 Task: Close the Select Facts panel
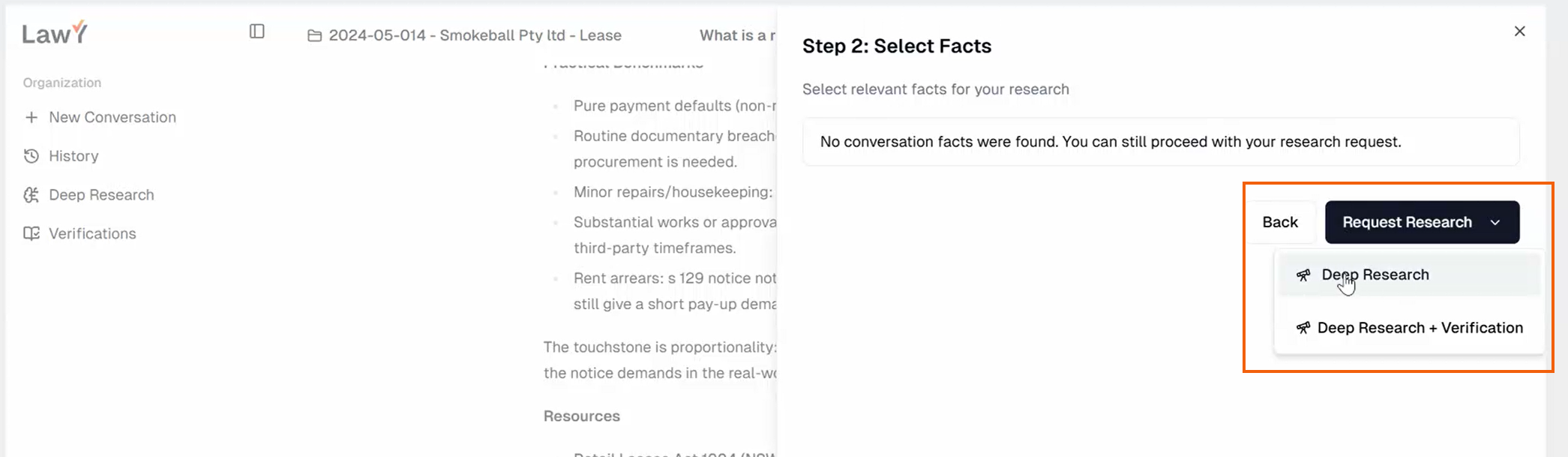tap(1519, 32)
